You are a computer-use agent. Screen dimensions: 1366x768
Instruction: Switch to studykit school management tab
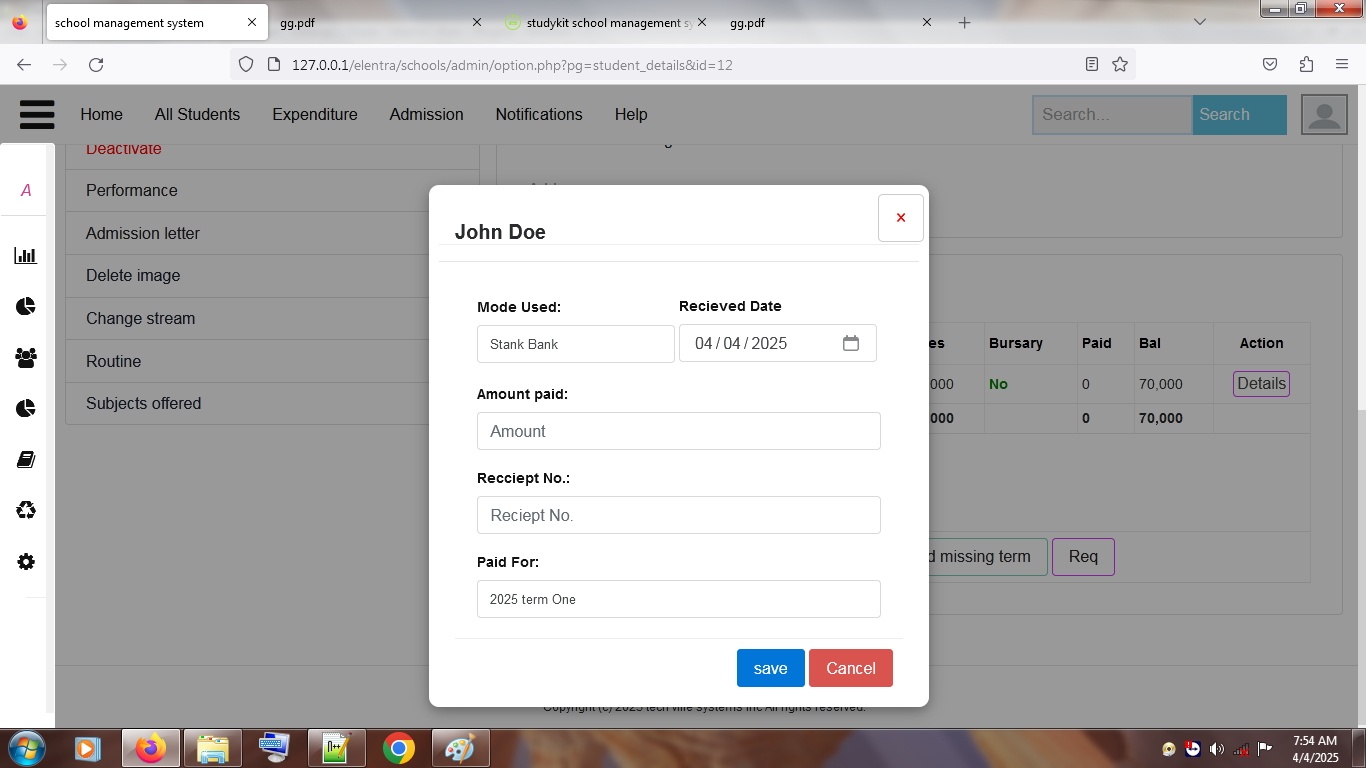tap(600, 22)
